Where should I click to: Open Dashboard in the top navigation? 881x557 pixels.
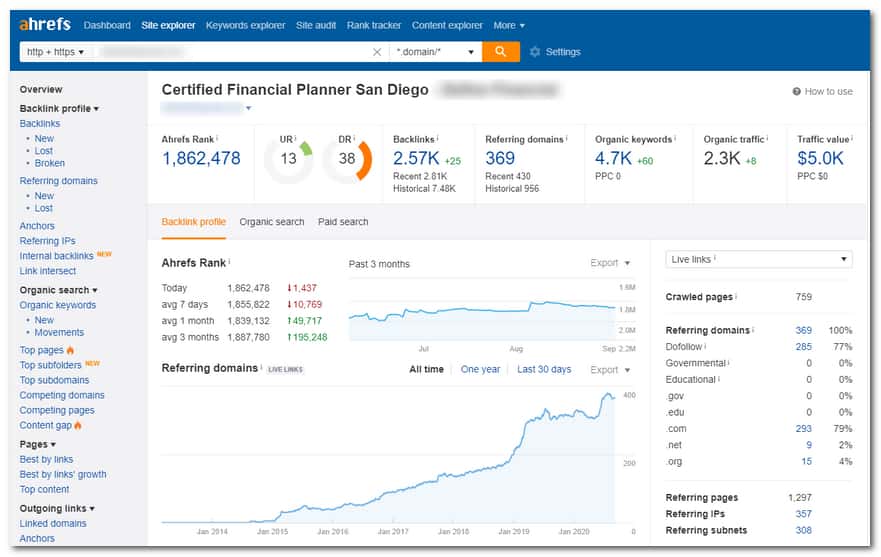coord(107,25)
